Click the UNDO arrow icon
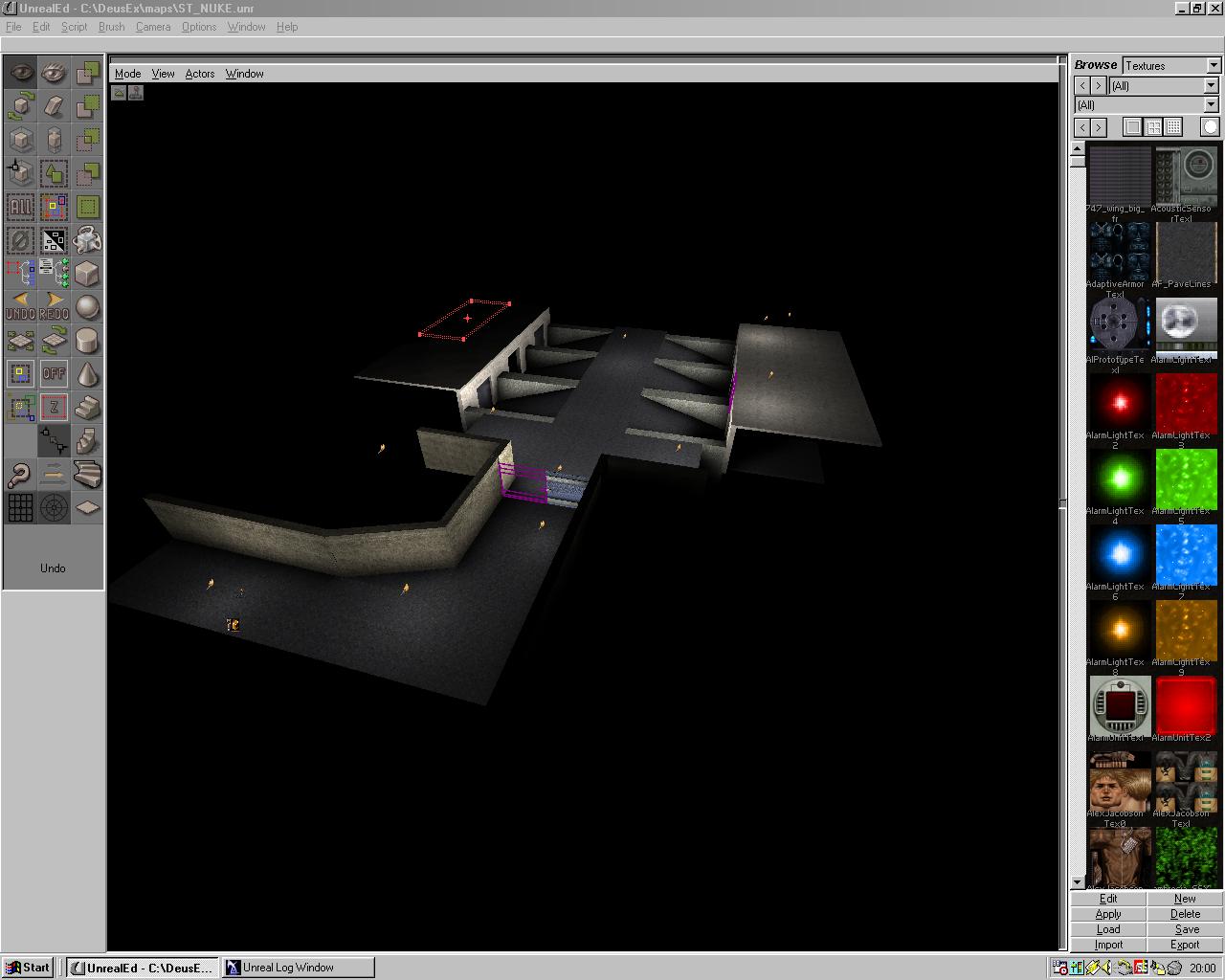 tap(20, 306)
